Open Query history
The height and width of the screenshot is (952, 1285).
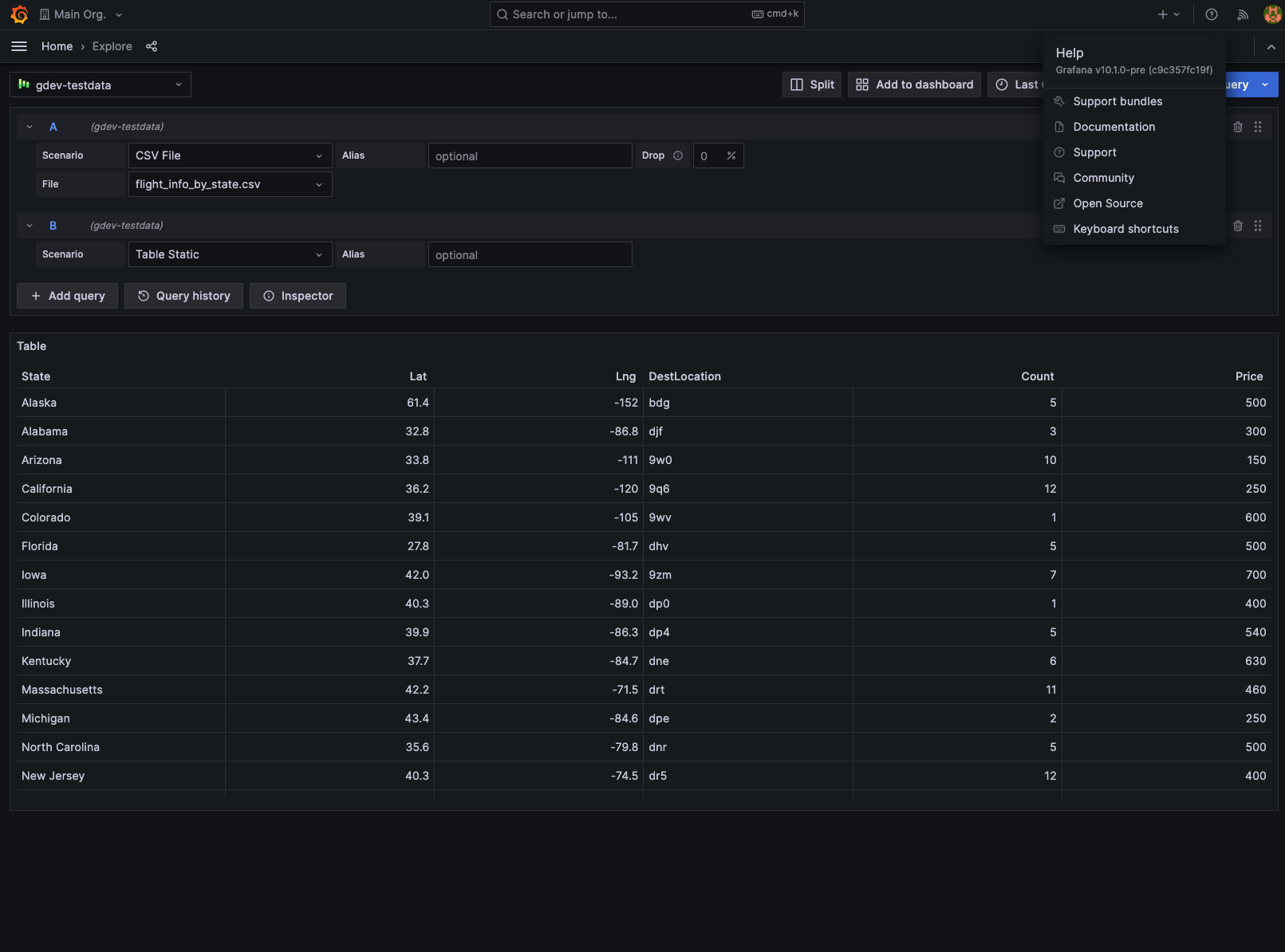point(183,295)
